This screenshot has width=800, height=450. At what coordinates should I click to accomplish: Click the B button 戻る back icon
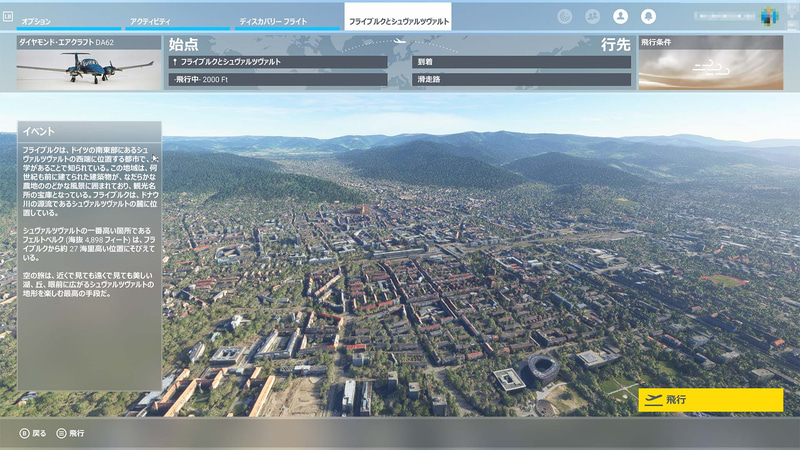point(24,433)
